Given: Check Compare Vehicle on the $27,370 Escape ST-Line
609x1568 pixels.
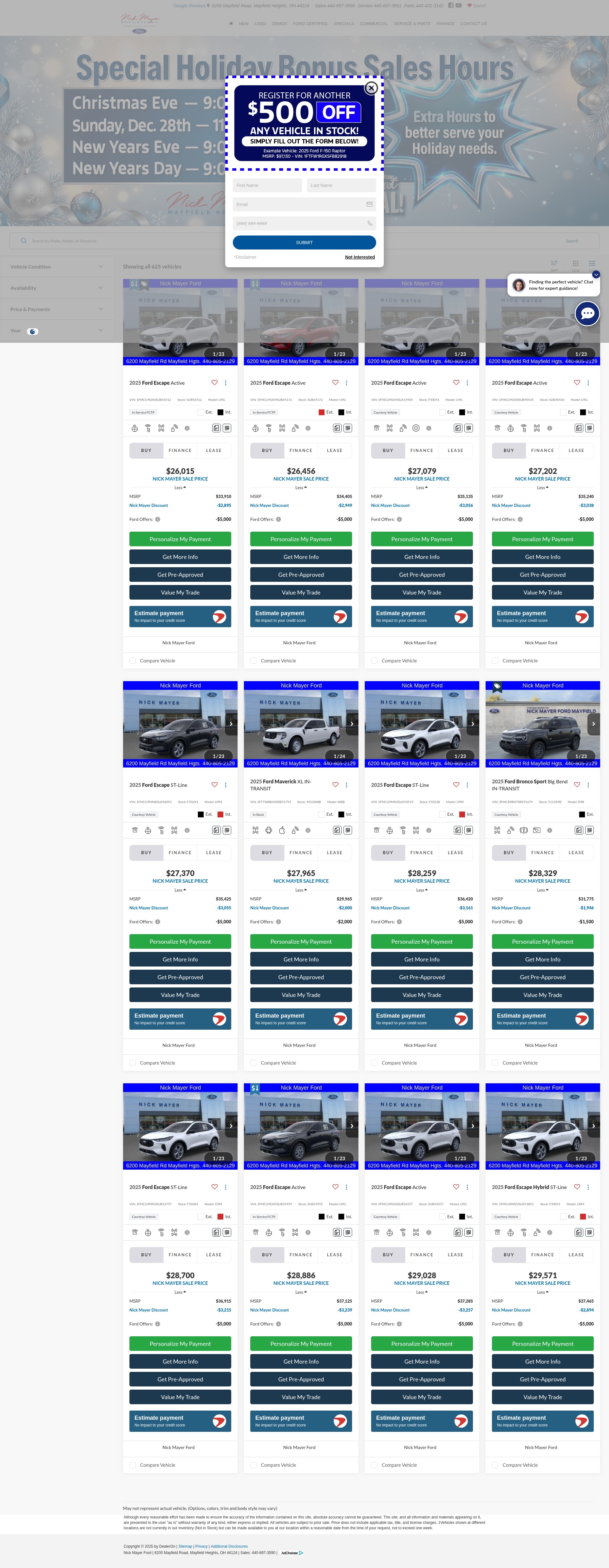Looking at the screenshot, I should click(x=133, y=1063).
